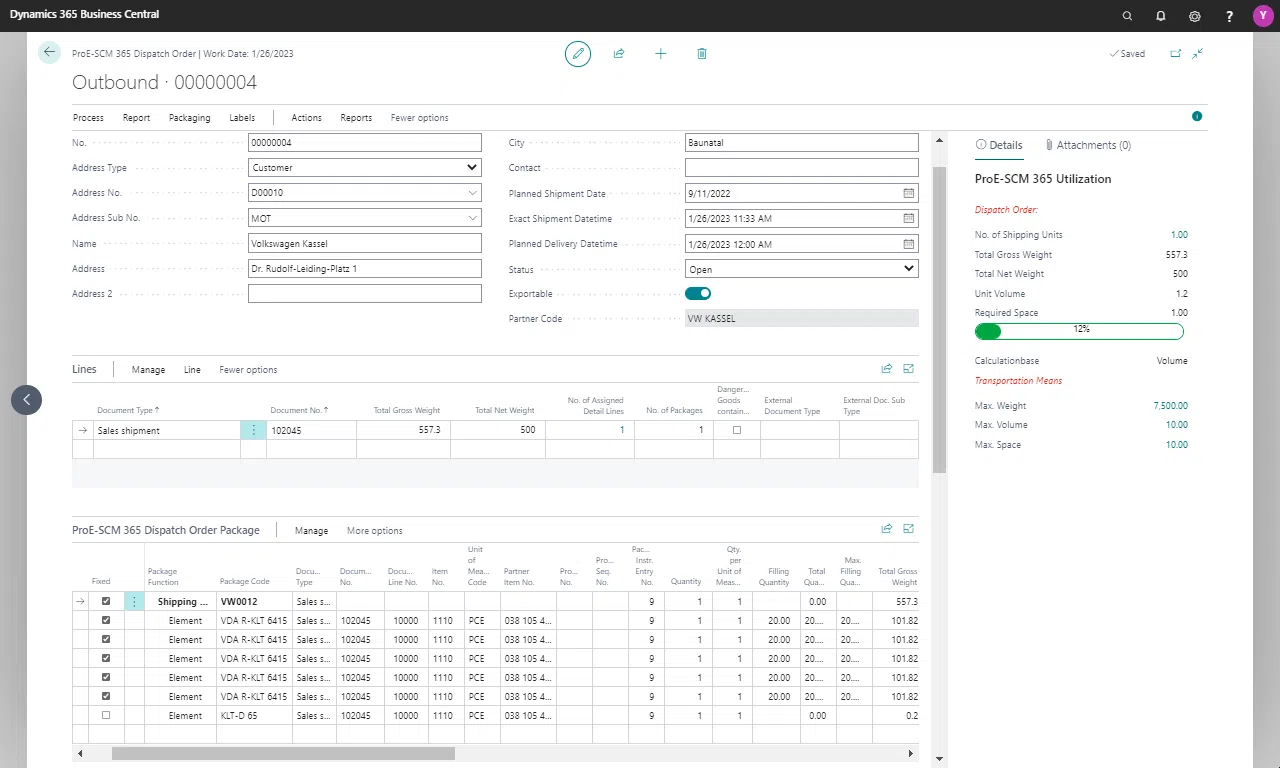Screen dimensions: 1280x768
Task: Open help question mark icon
Action: tap(1229, 16)
